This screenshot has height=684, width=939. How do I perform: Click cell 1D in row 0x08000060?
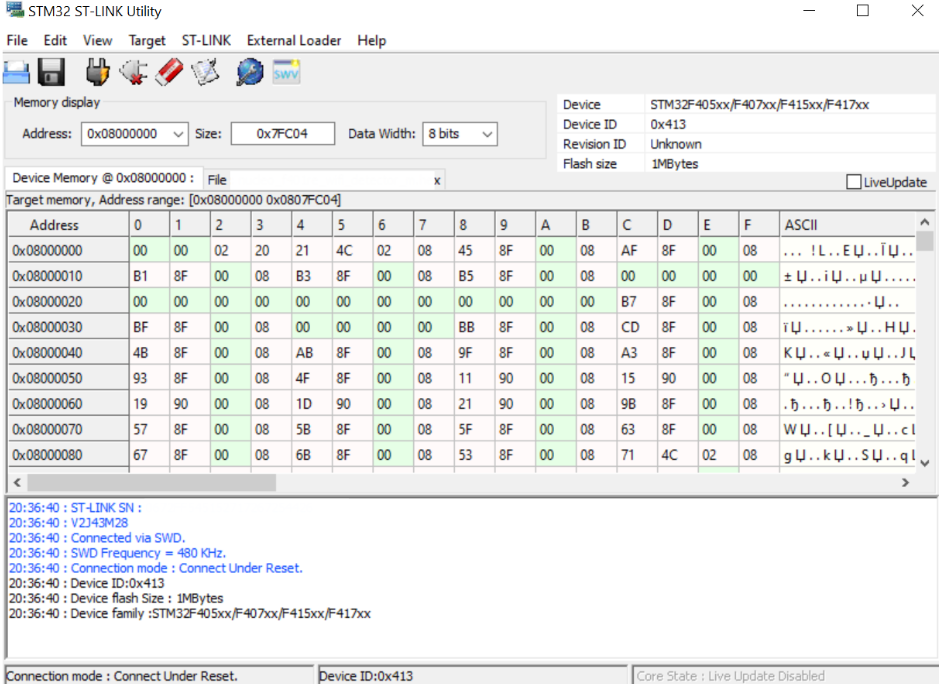pos(311,404)
